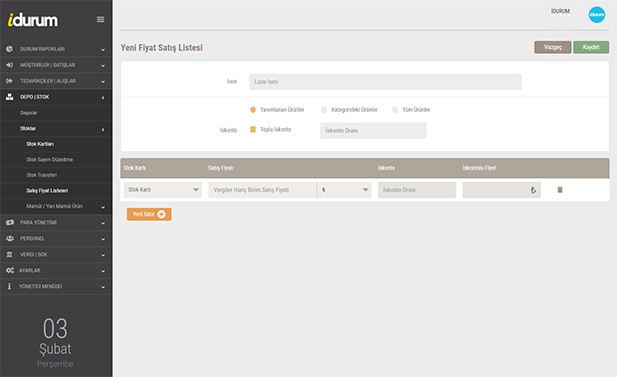Select the Tüm Ürünler radio option
617x377 pixels.
tap(395, 110)
